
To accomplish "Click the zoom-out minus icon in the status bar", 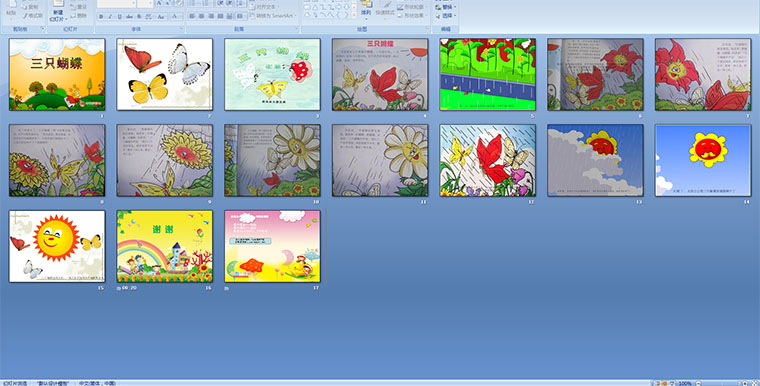I will click(x=698, y=384).
